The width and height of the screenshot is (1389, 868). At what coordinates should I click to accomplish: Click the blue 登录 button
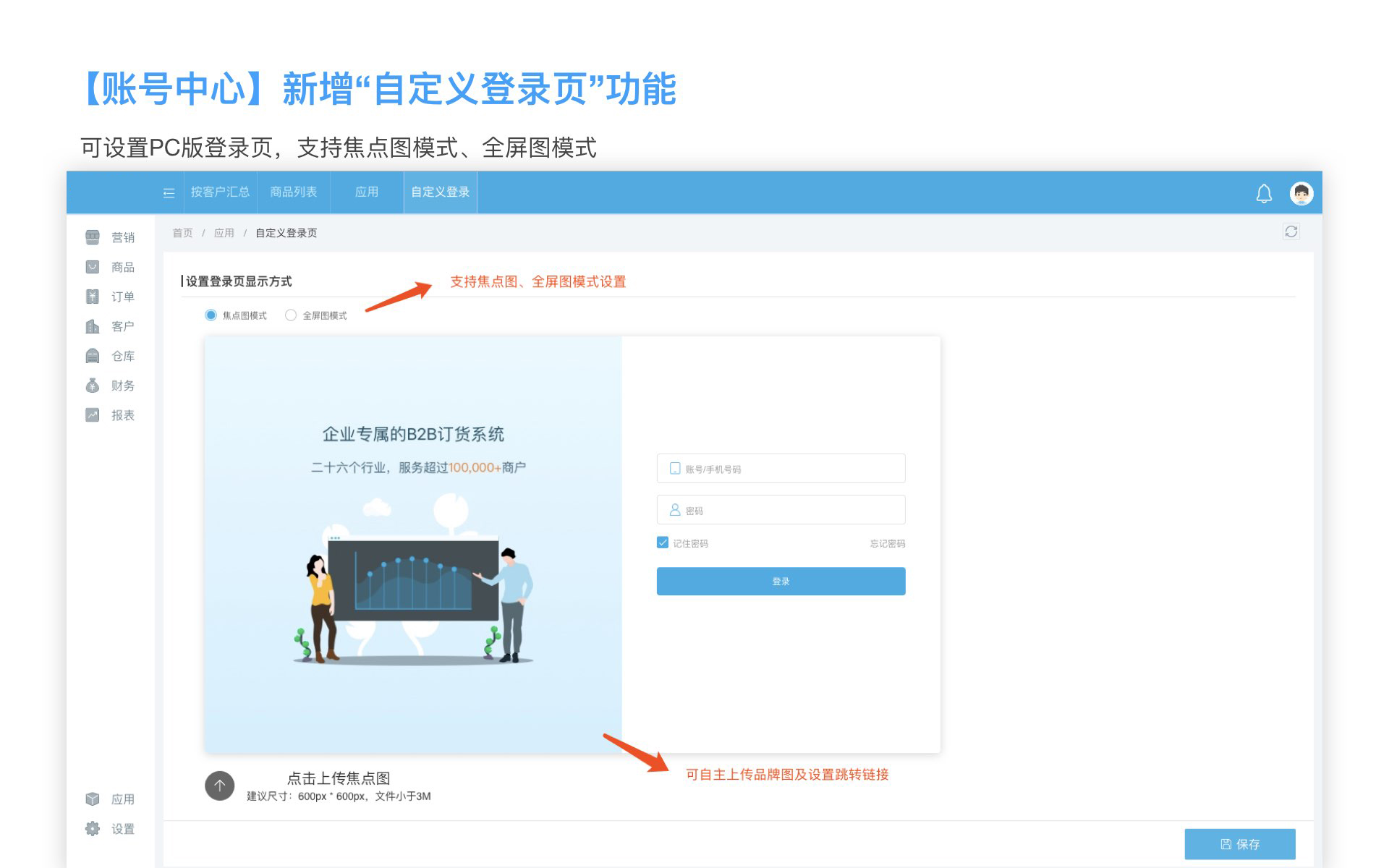pyautogui.click(x=781, y=582)
